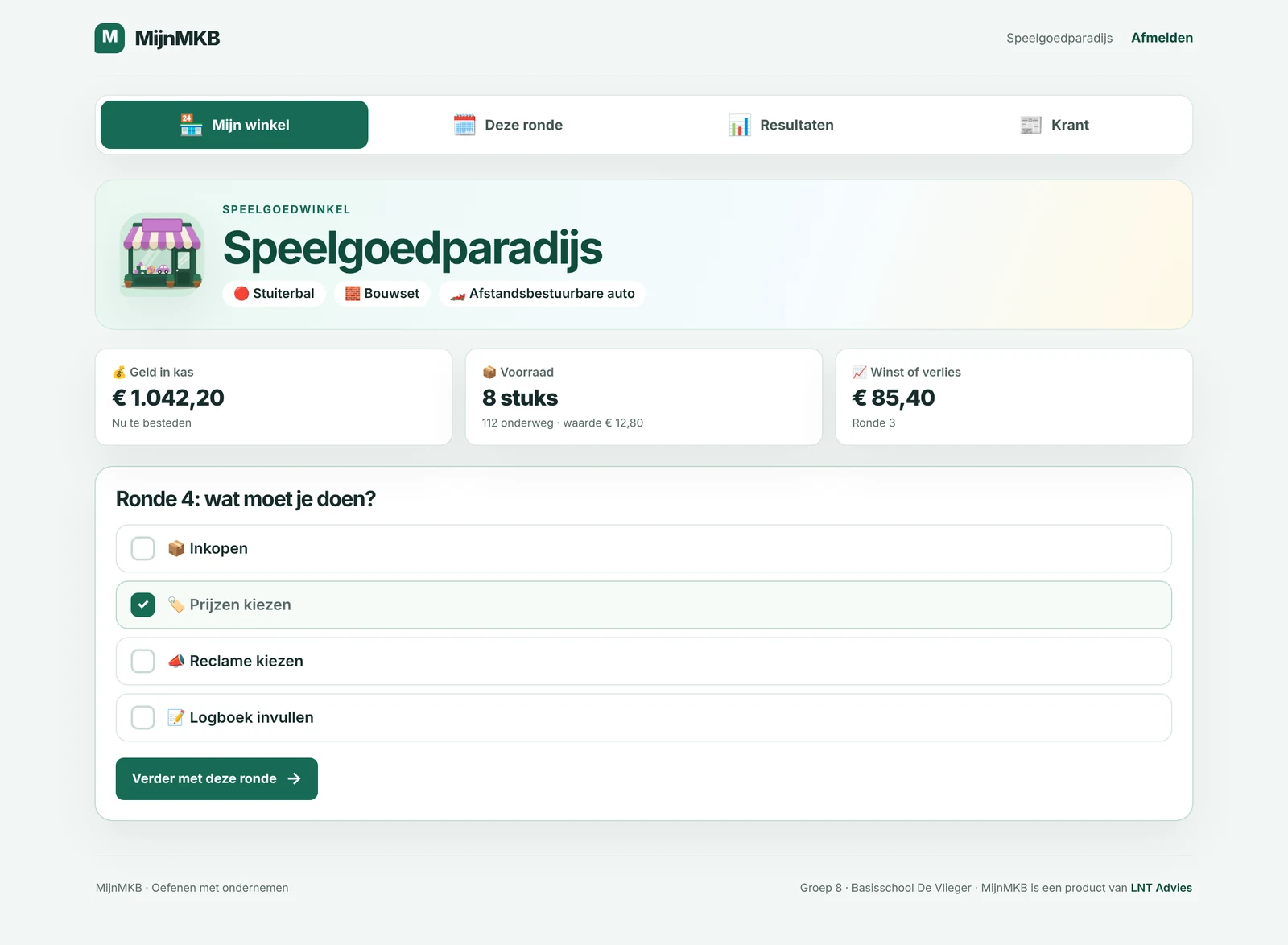Click the Nu te besteden caption
This screenshot has width=1288, height=945.
click(x=151, y=423)
